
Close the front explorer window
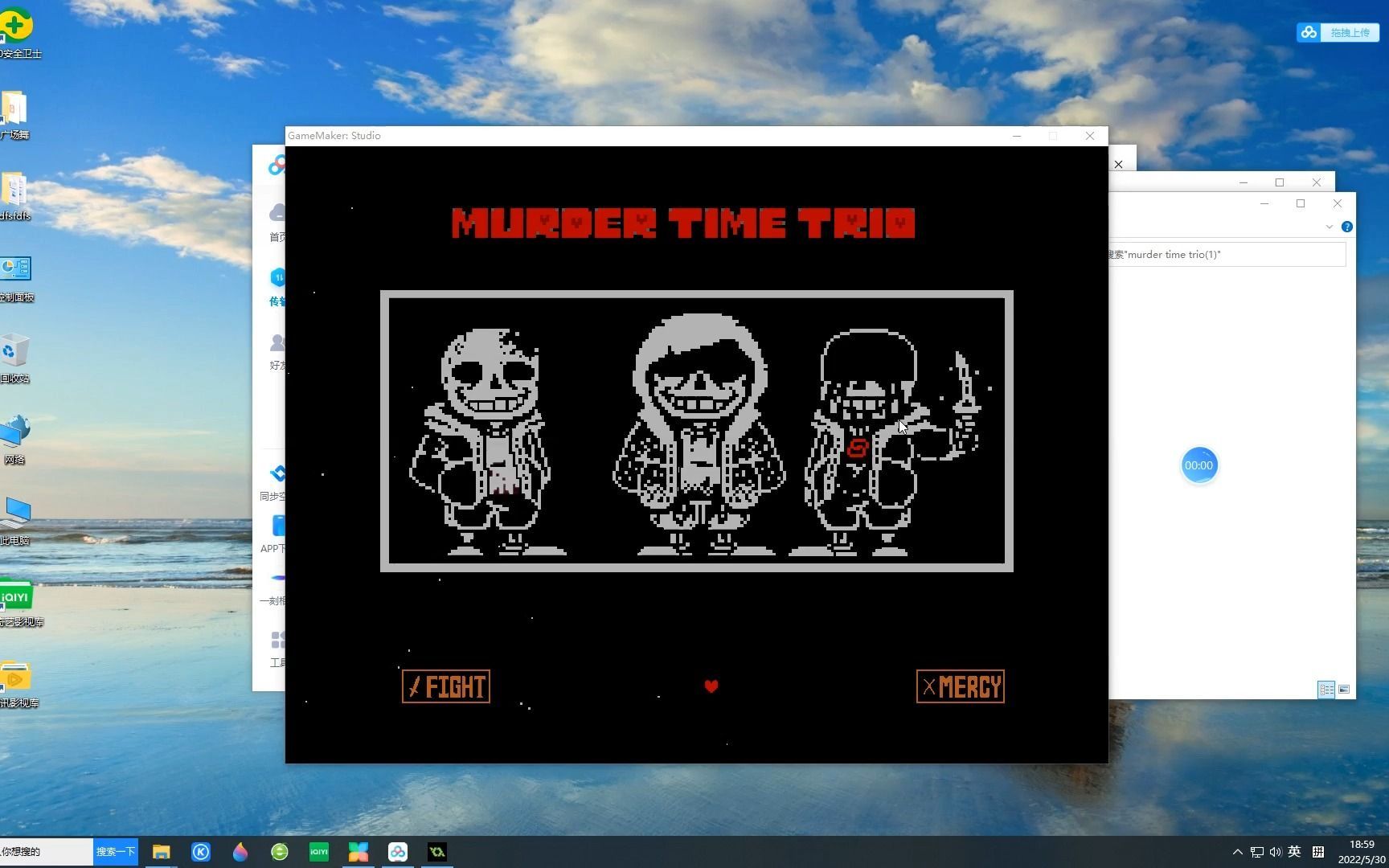click(1338, 203)
